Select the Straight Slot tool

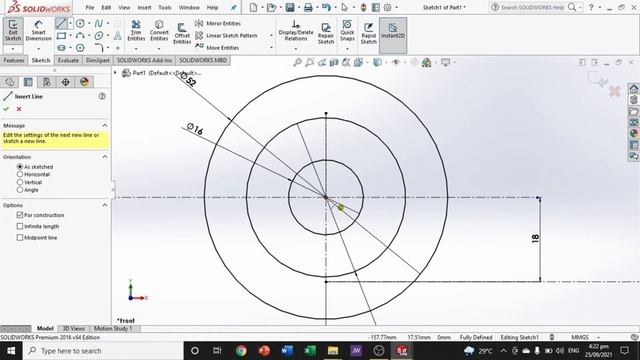point(61,48)
